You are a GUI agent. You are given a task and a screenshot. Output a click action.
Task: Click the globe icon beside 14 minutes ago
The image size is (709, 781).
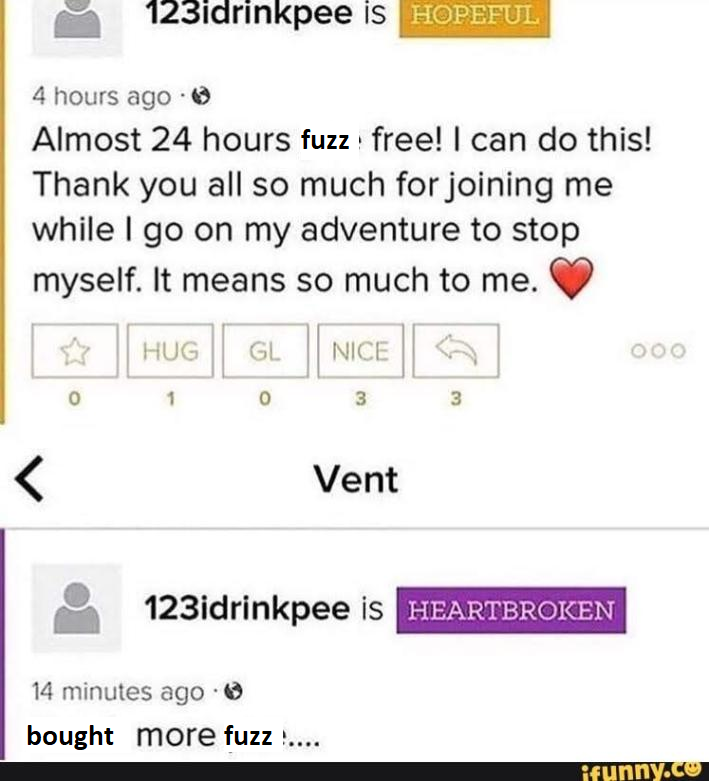click(x=224, y=690)
